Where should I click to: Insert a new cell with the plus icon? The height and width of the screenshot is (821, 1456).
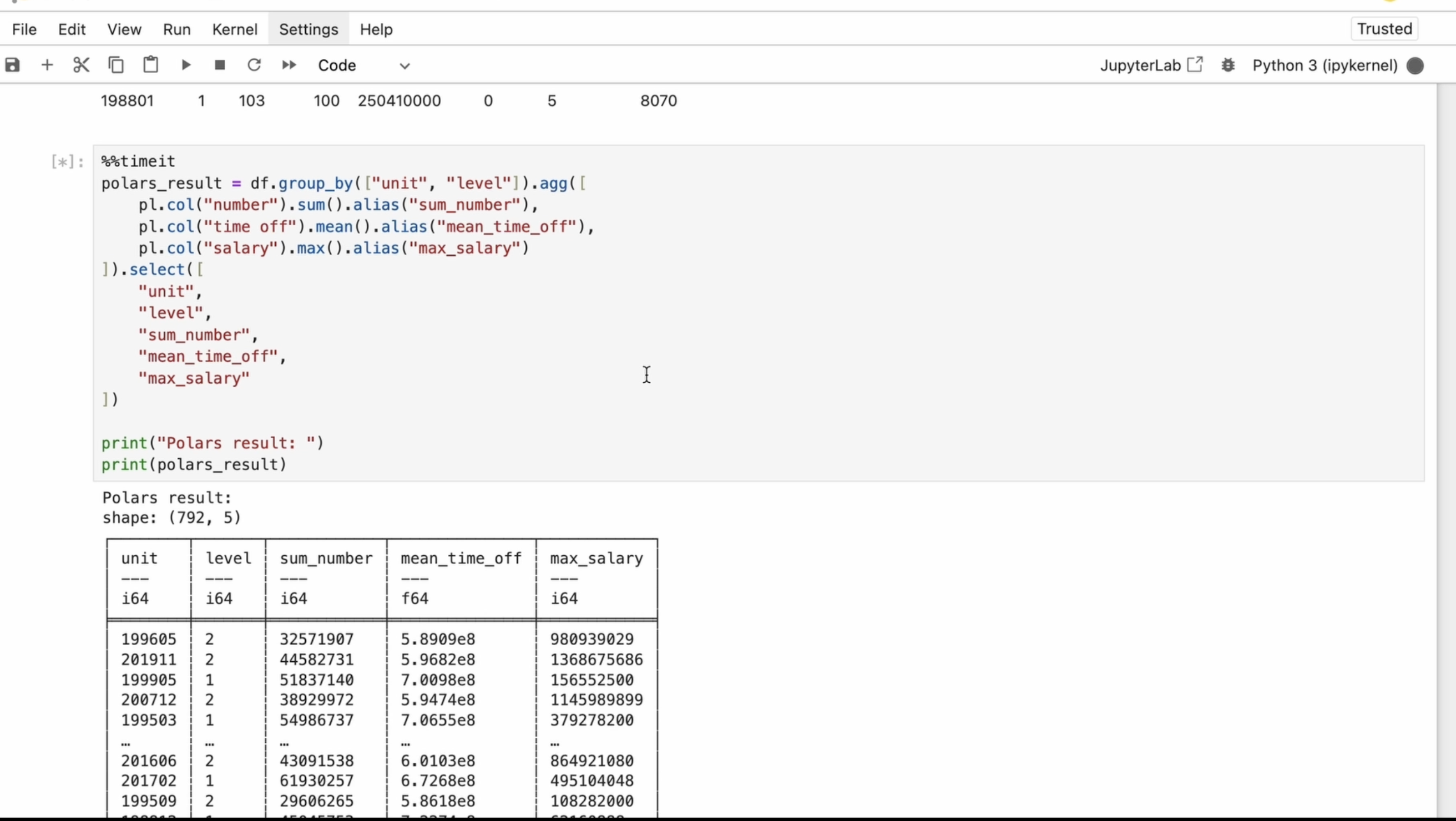(48, 65)
